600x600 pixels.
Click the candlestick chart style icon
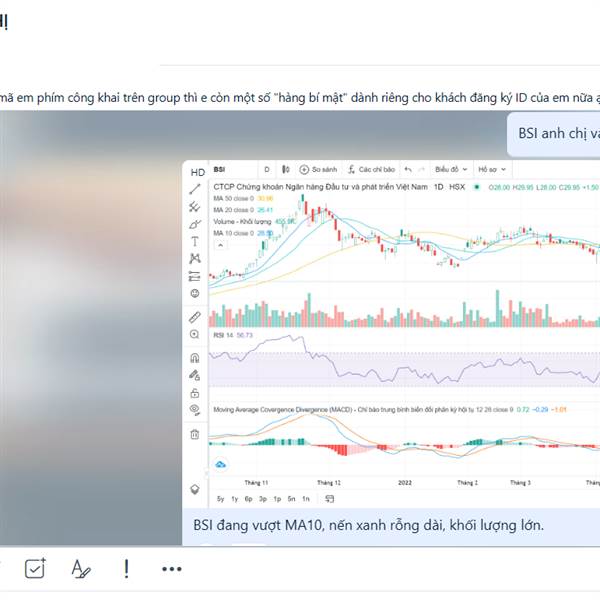tap(285, 170)
